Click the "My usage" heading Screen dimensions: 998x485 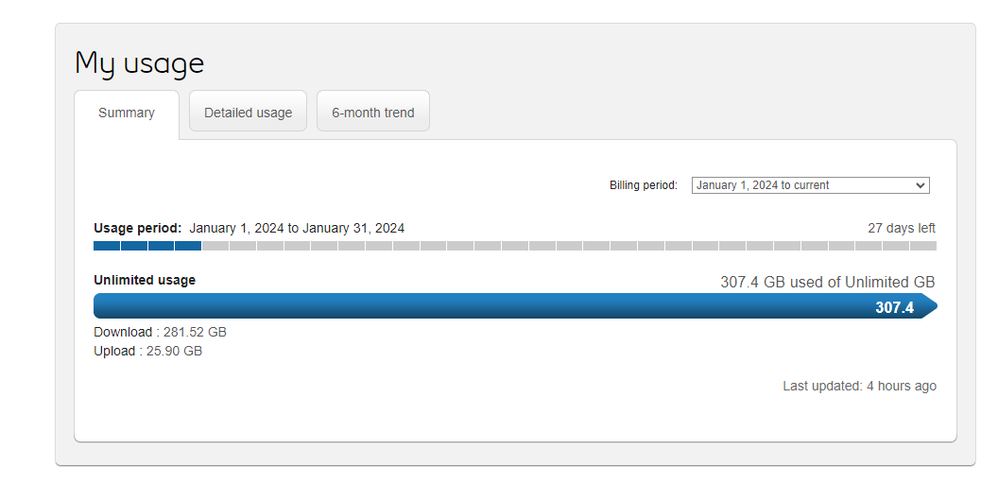[139, 63]
